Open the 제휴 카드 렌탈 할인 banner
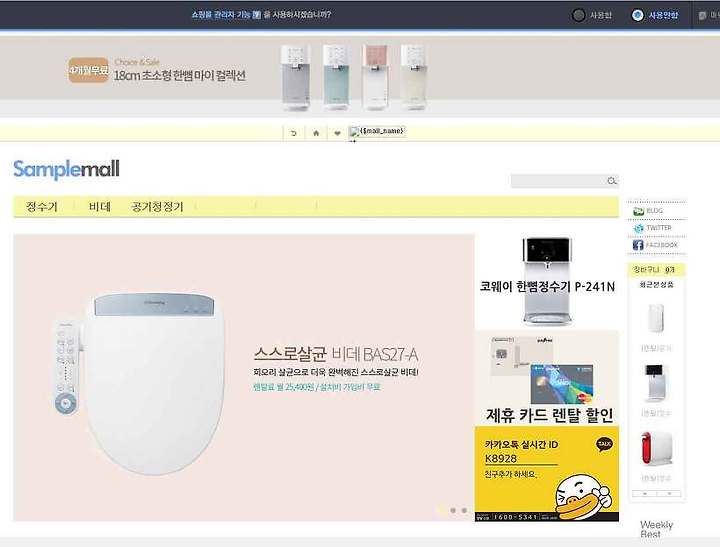Screen dimensions: 720x547 (547, 378)
